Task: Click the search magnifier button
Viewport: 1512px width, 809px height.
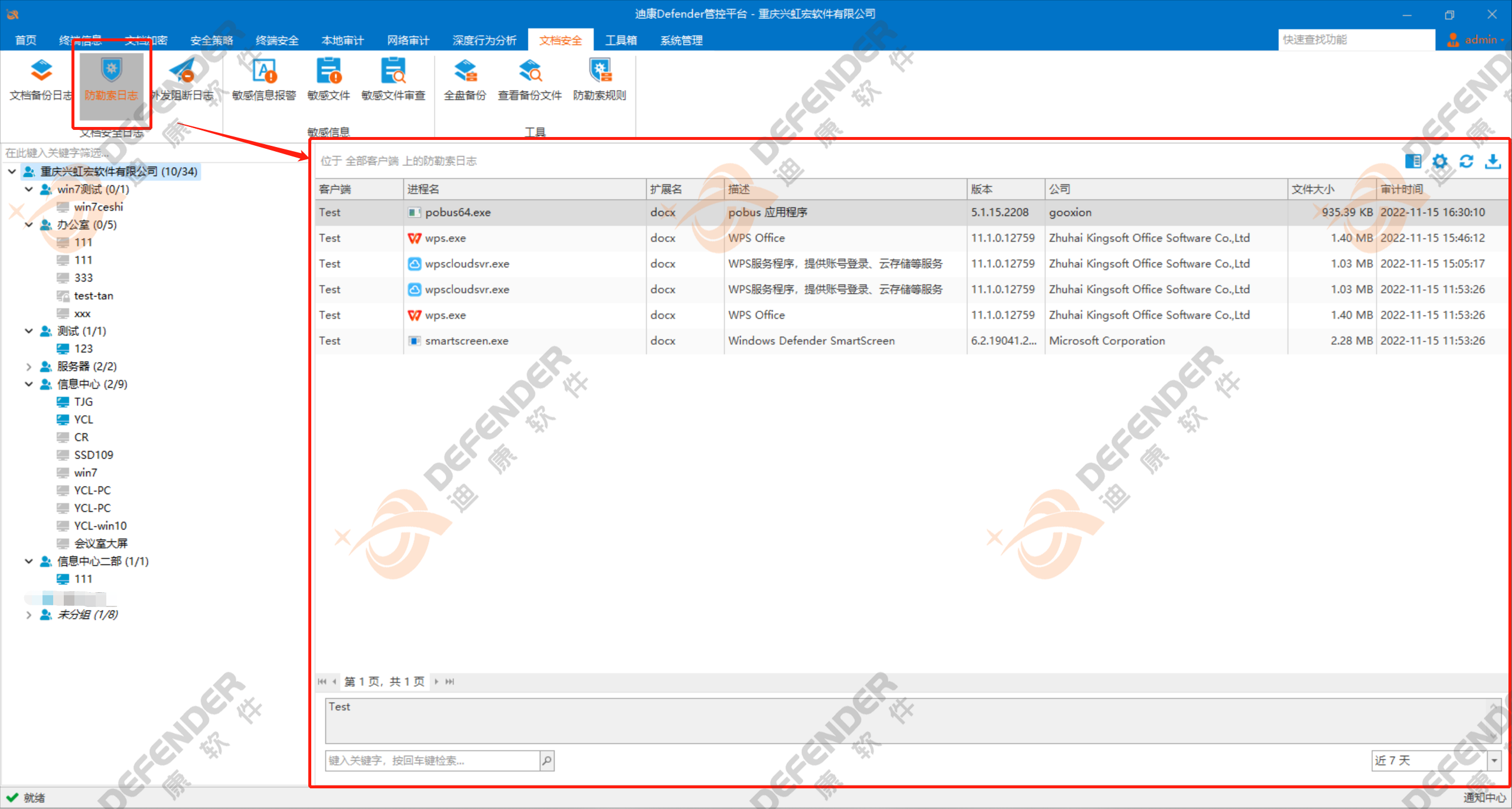Action: point(547,761)
